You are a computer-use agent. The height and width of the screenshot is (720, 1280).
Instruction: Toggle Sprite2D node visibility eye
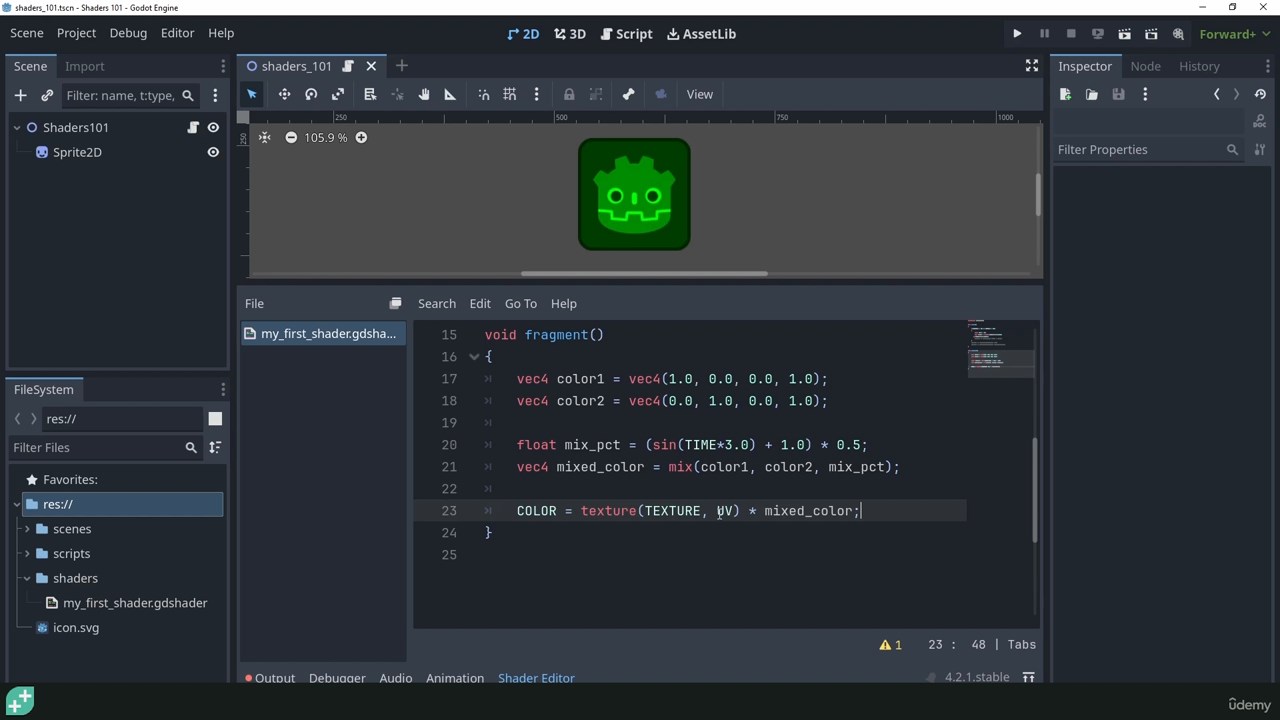[213, 152]
